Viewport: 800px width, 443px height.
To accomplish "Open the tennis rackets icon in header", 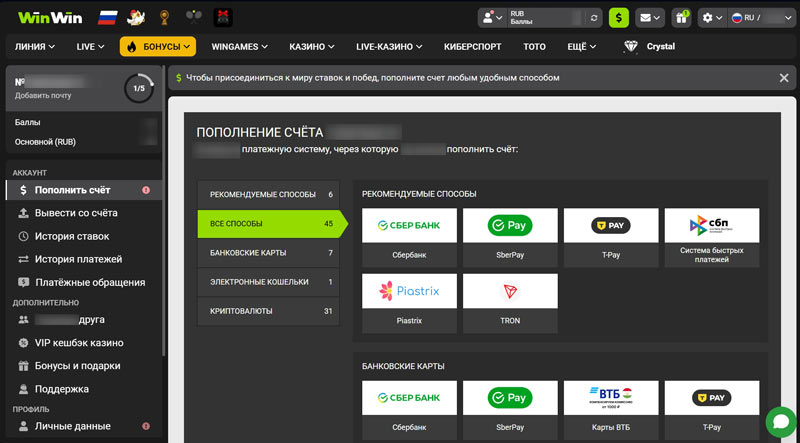I will click(193, 18).
